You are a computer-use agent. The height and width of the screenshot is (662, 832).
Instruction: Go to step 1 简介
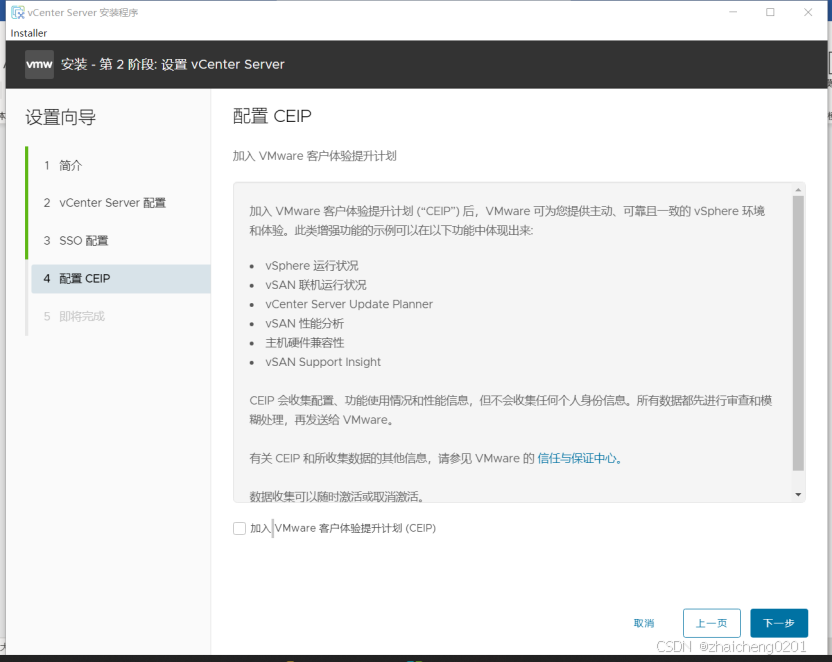[x=63, y=166]
